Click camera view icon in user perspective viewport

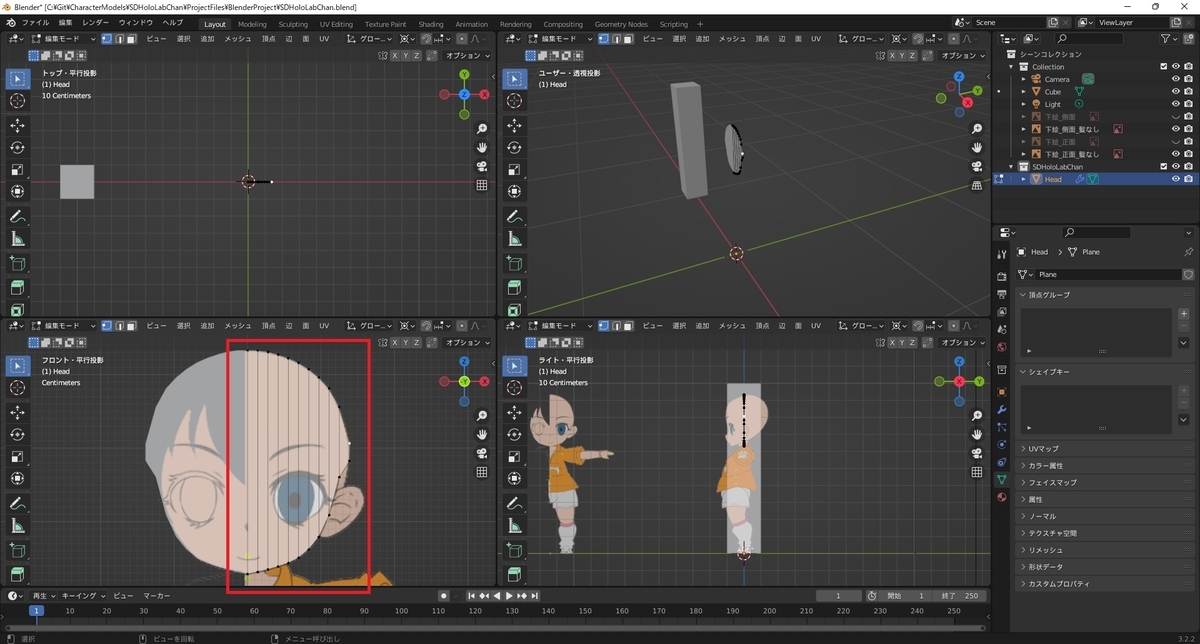point(976,166)
